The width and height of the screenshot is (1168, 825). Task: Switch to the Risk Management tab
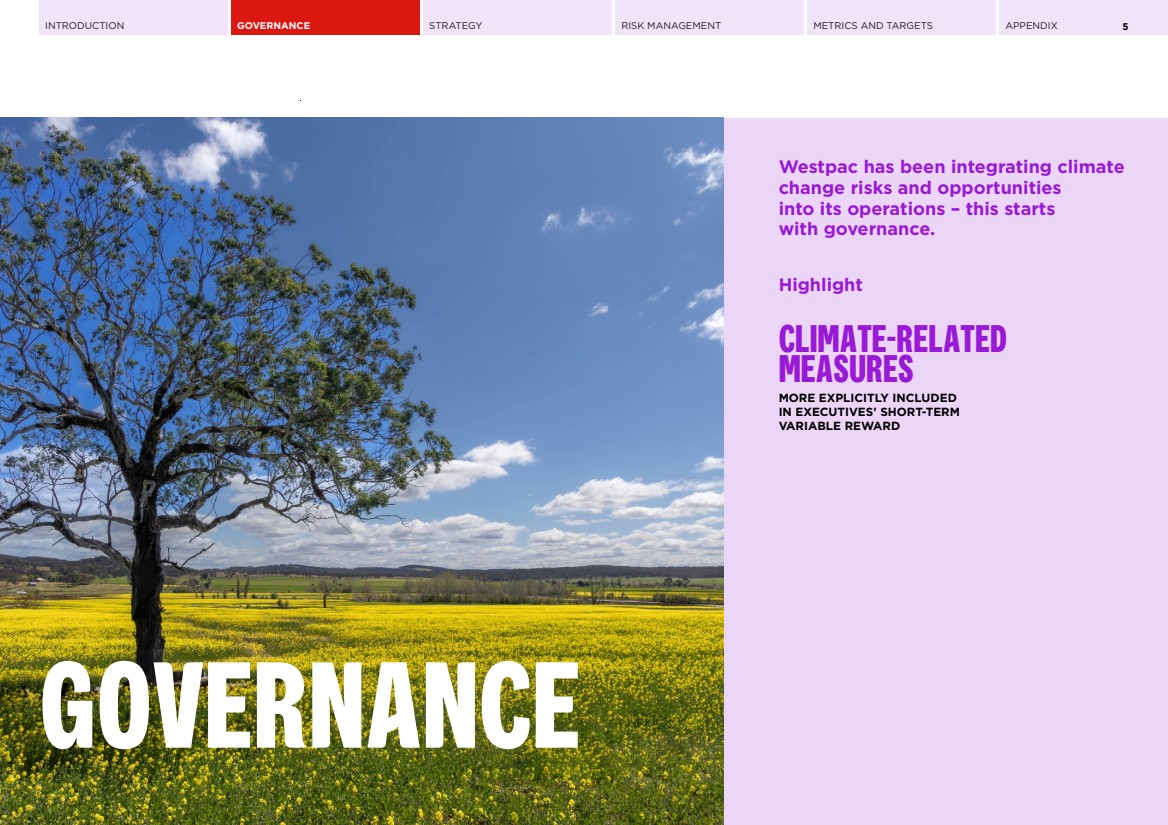pyautogui.click(x=710, y=17)
